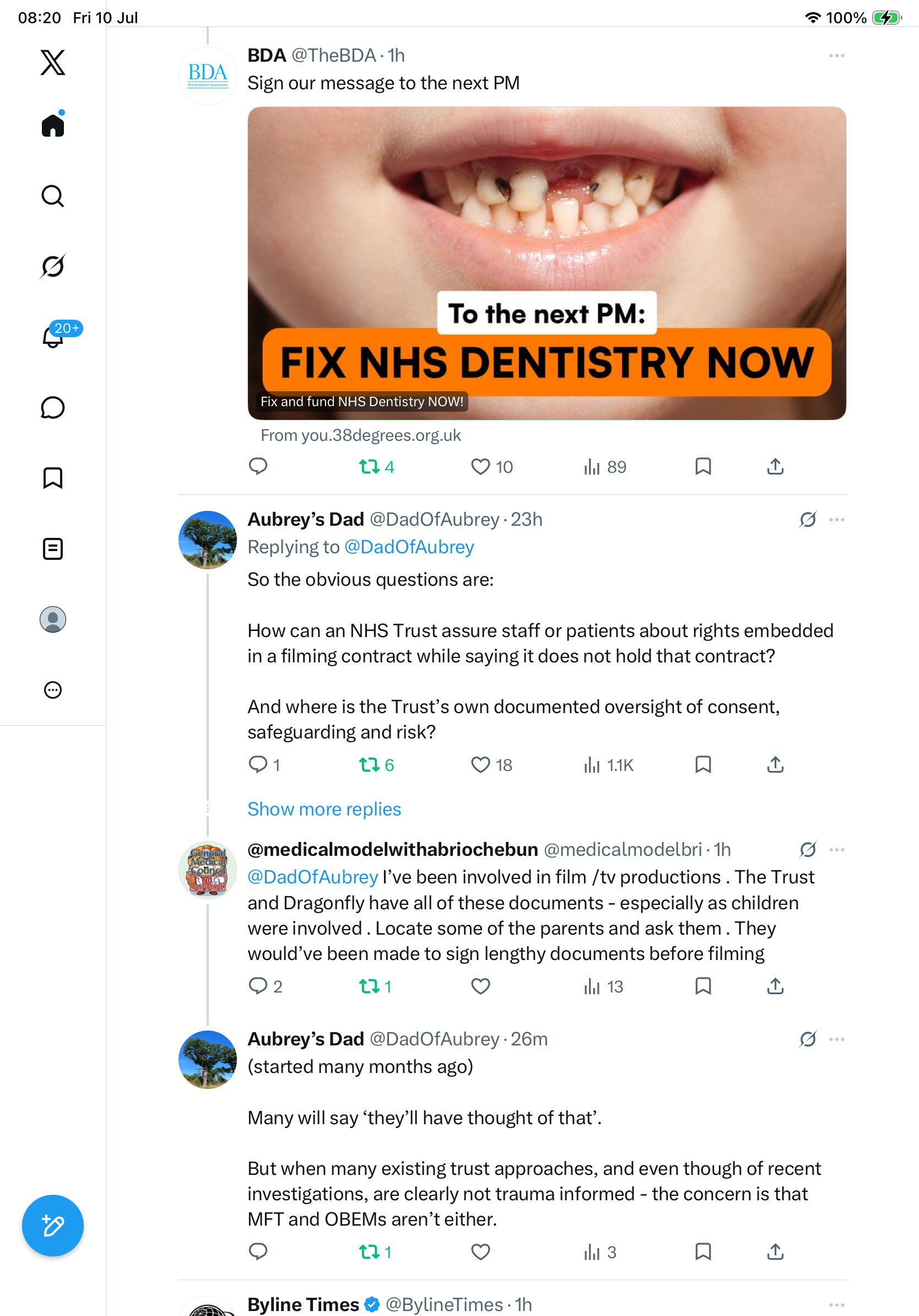Viewport: 919px width, 1316px height.
Task: Open more options on medicalmodelbri reply
Action: [836, 849]
